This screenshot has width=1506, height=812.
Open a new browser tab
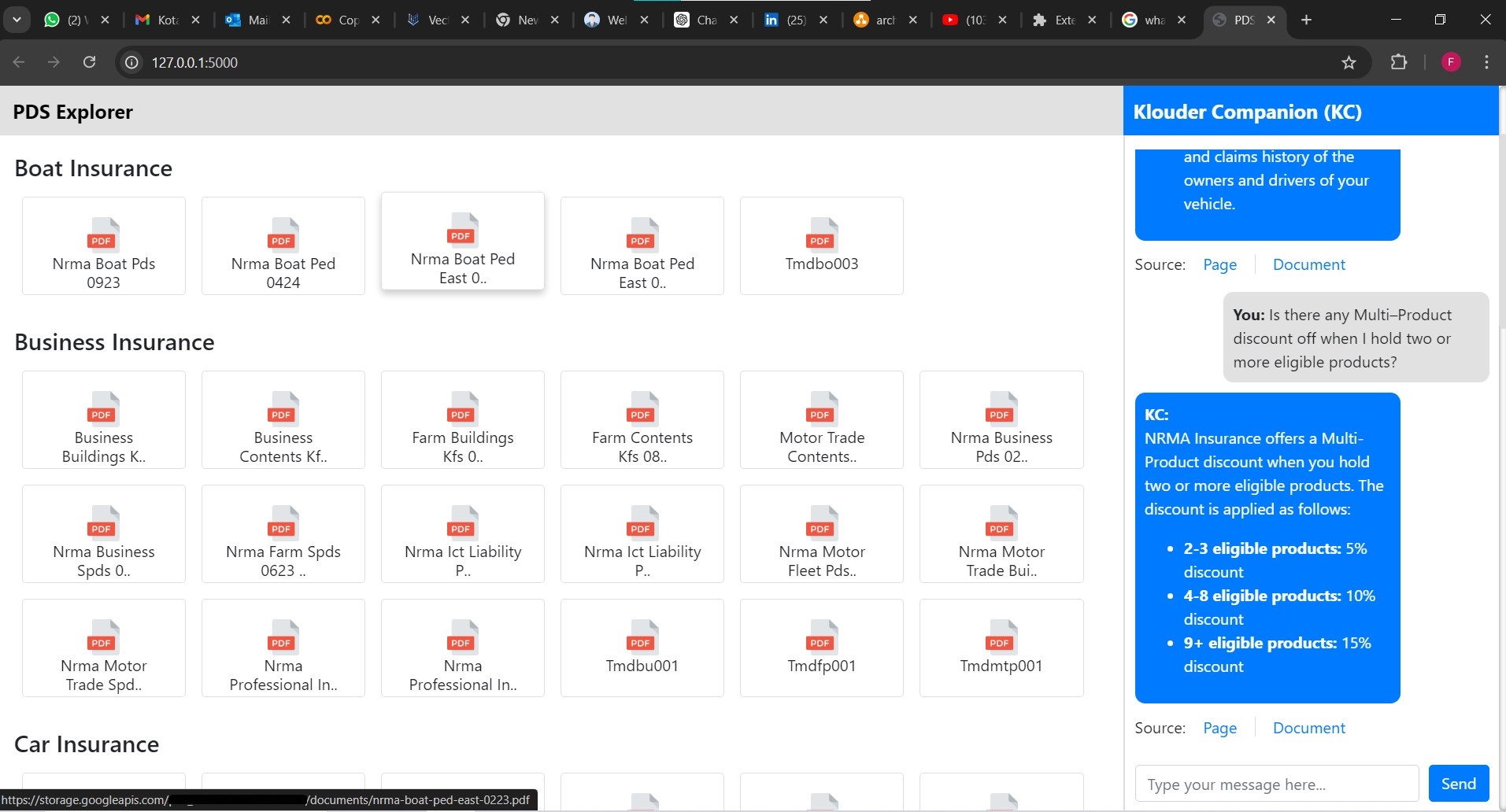[x=1306, y=20]
